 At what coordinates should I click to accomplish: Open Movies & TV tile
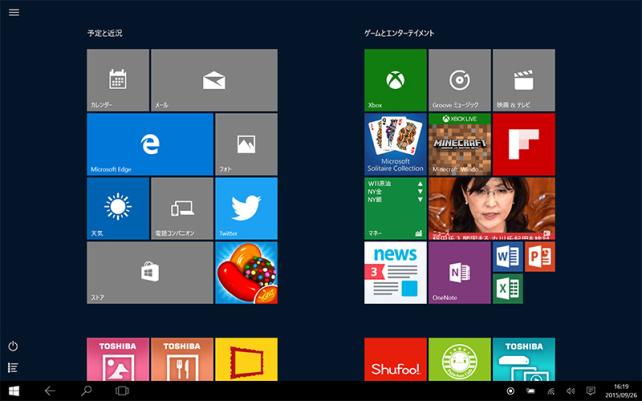tap(524, 80)
